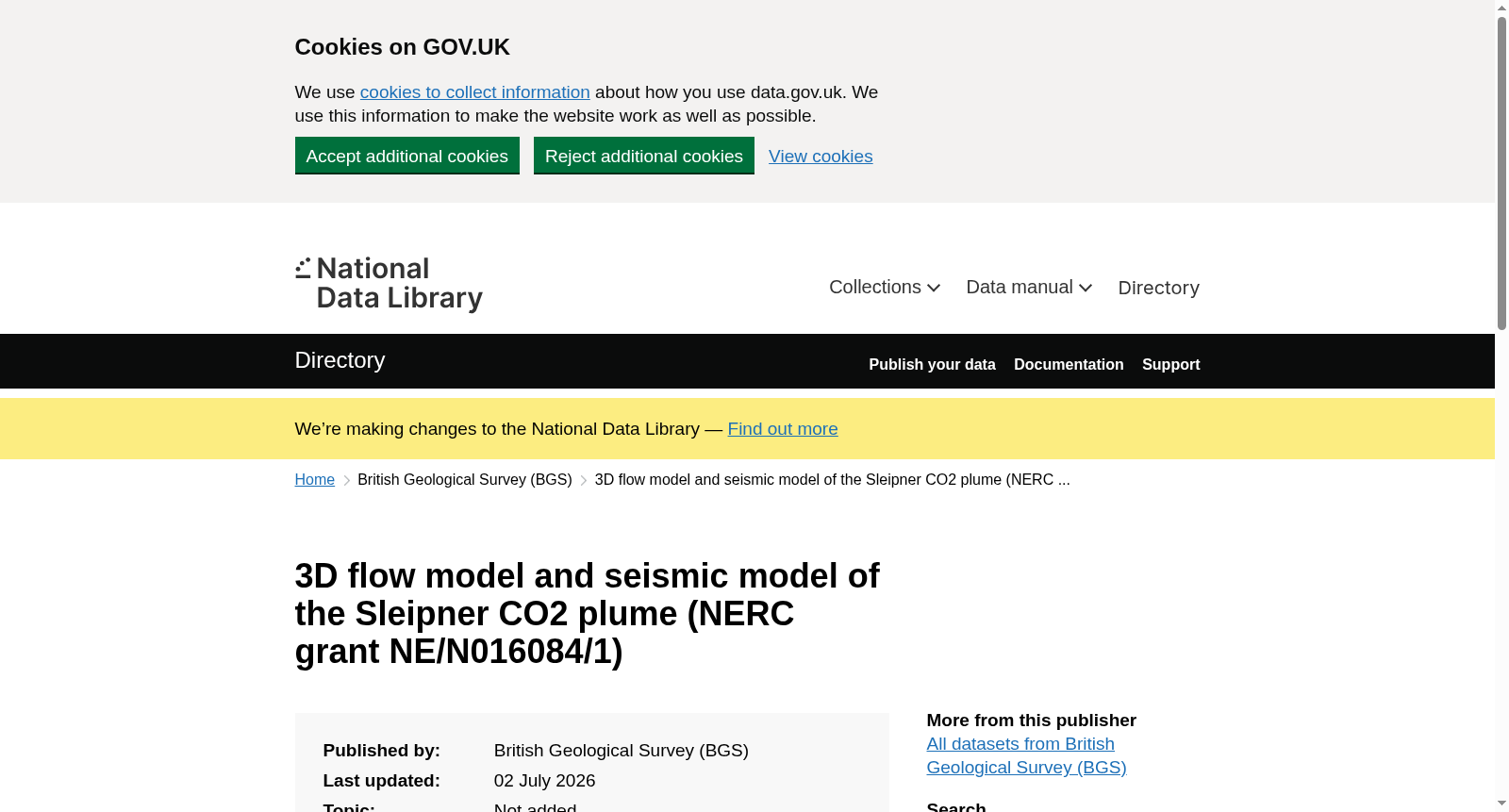Open the View cookies link
The image size is (1509, 812).
point(821,157)
